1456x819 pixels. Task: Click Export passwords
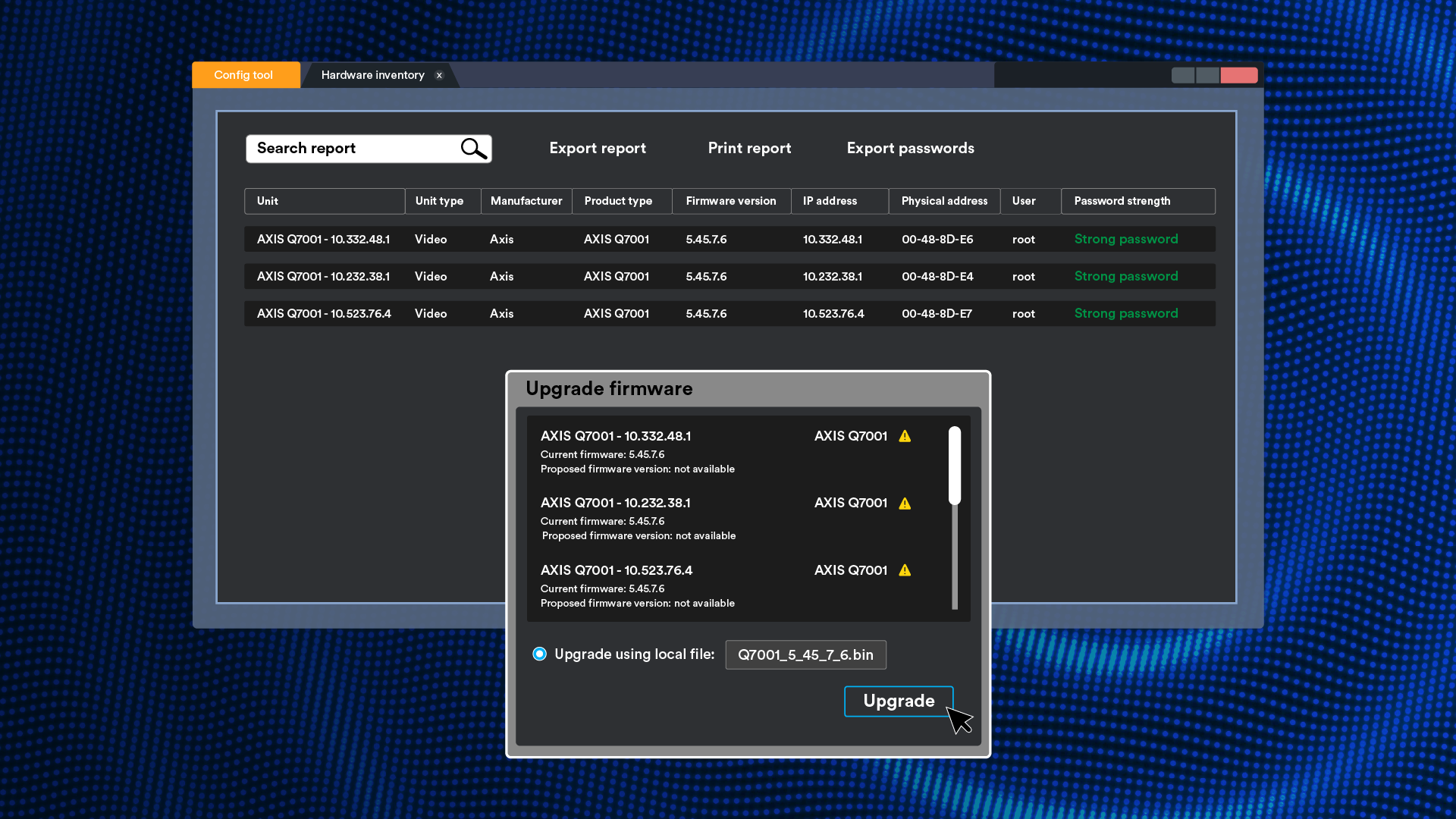tap(911, 148)
